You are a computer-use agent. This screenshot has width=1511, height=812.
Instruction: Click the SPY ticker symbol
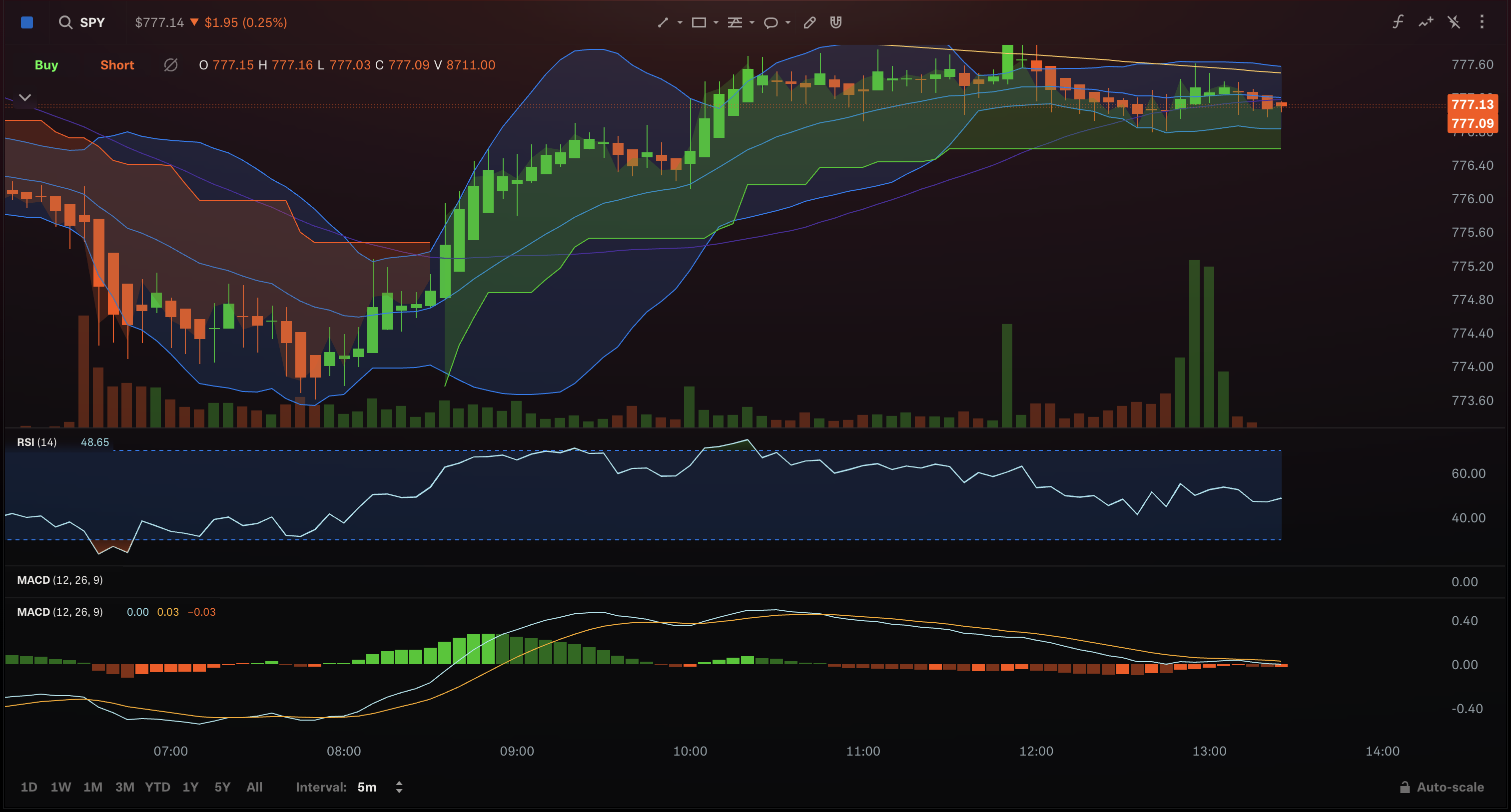coord(92,22)
